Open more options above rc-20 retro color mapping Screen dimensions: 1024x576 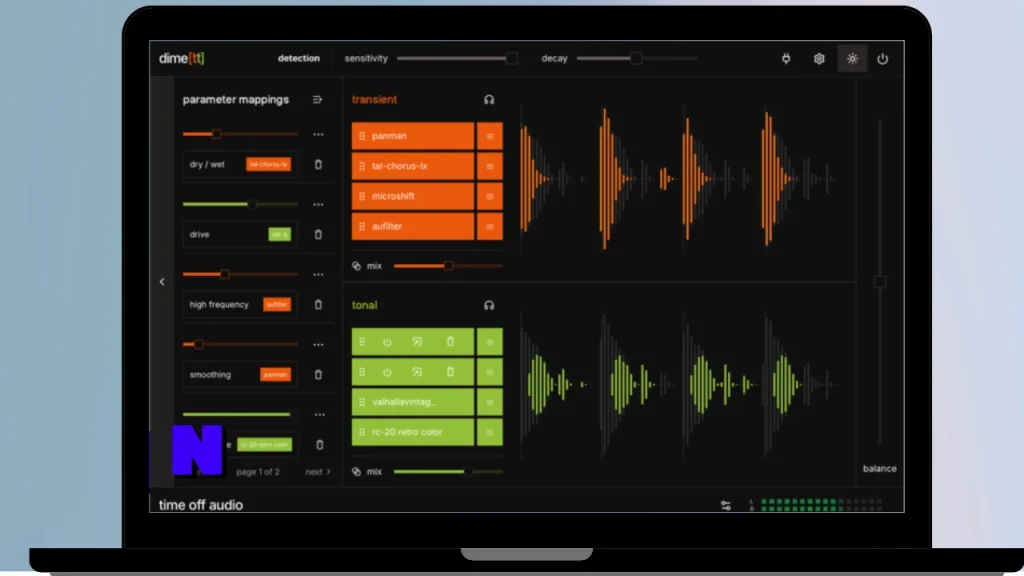(x=319, y=415)
